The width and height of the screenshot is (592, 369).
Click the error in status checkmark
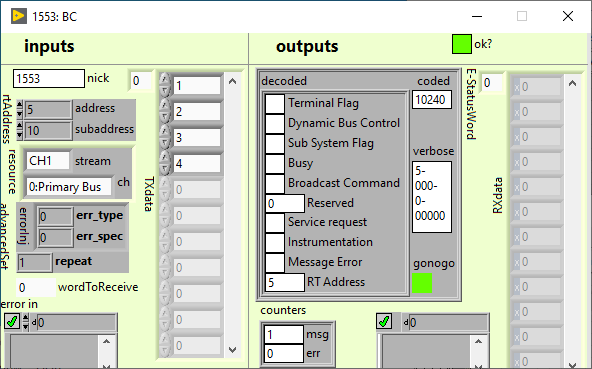(12, 322)
